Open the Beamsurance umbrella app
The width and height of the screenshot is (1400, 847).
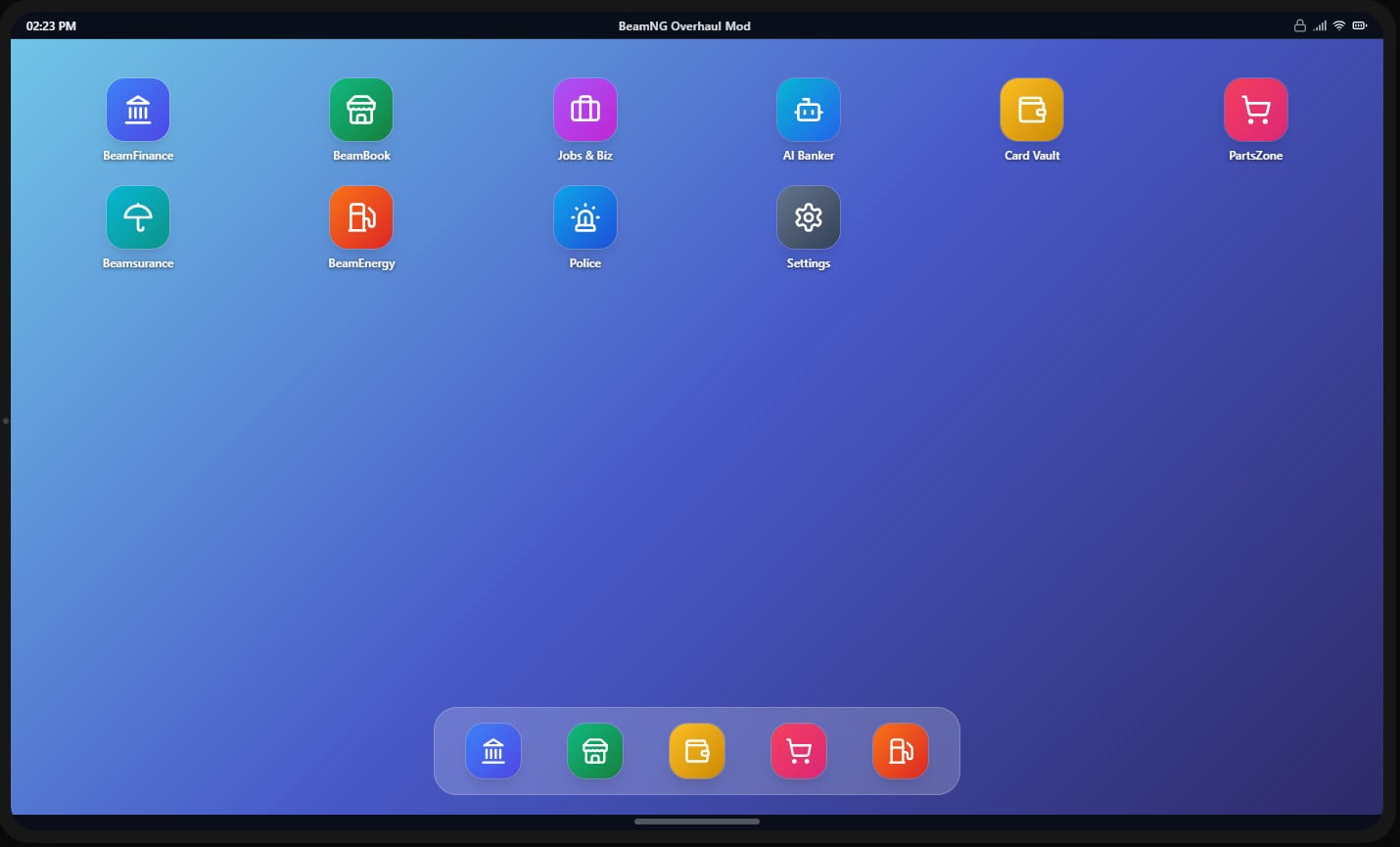[x=138, y=217]
